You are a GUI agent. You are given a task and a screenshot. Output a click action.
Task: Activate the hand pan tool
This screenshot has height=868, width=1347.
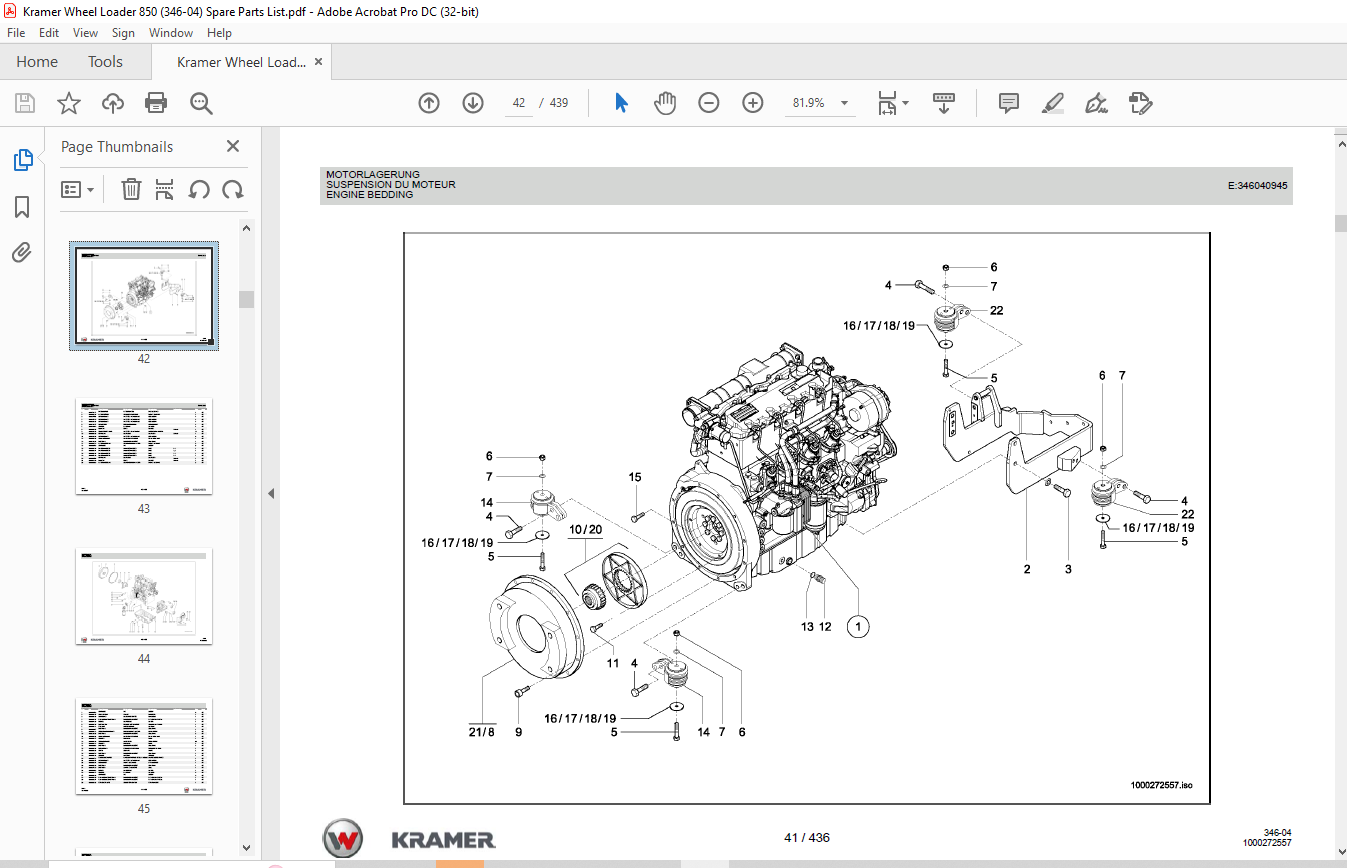pos(665,103)
